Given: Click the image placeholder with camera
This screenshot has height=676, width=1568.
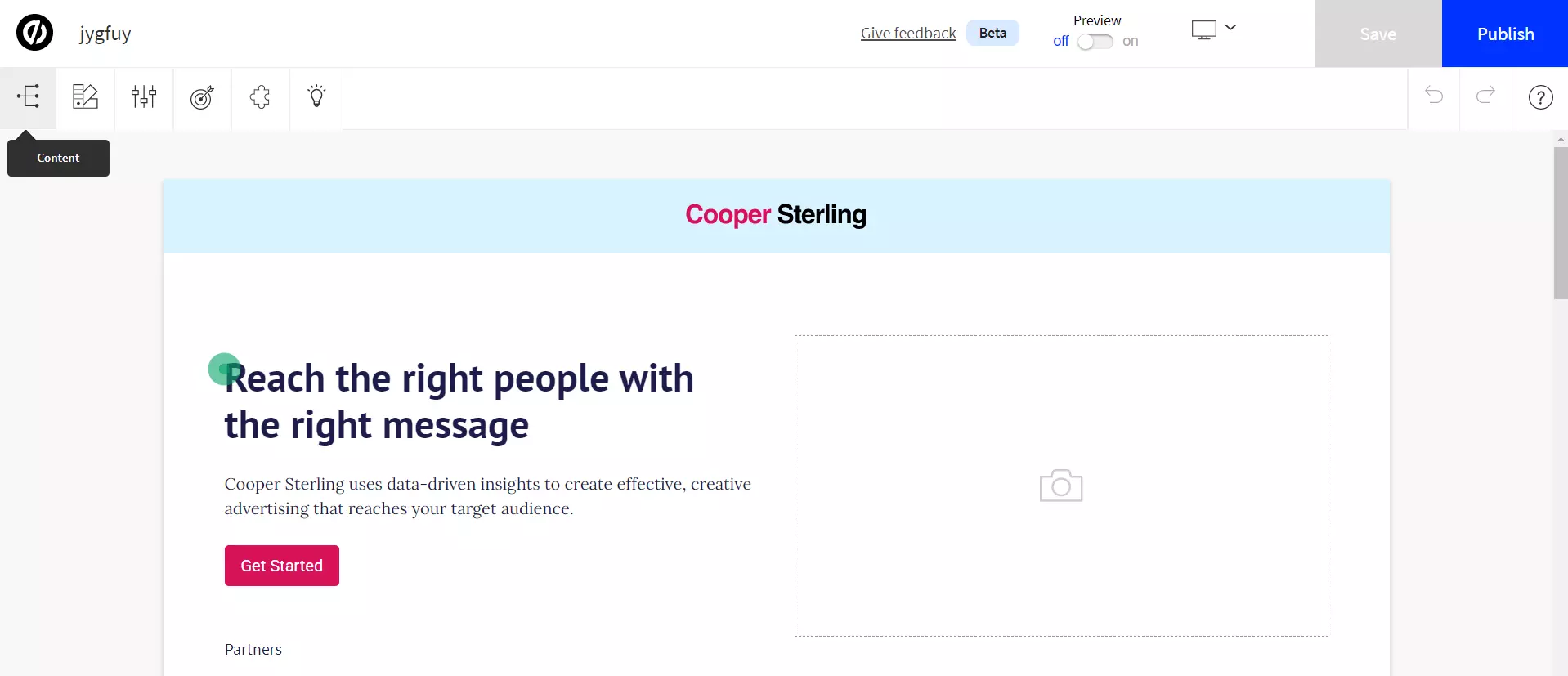Looking at the screenshot, I should pos(1060,486).
